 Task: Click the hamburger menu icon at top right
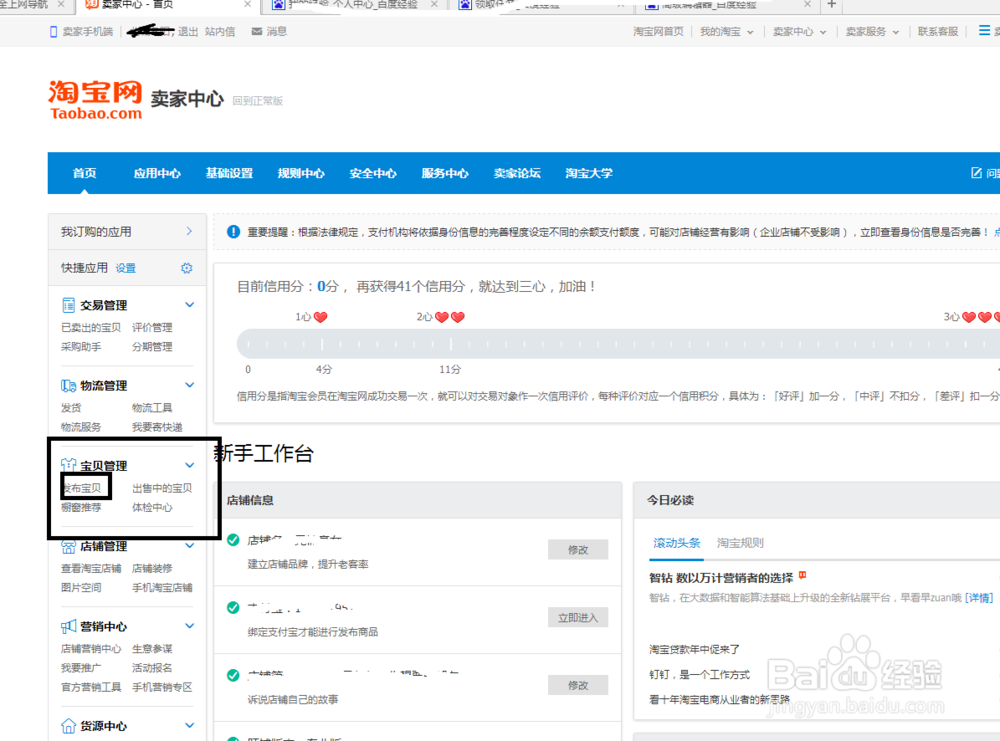click(985, 31)
